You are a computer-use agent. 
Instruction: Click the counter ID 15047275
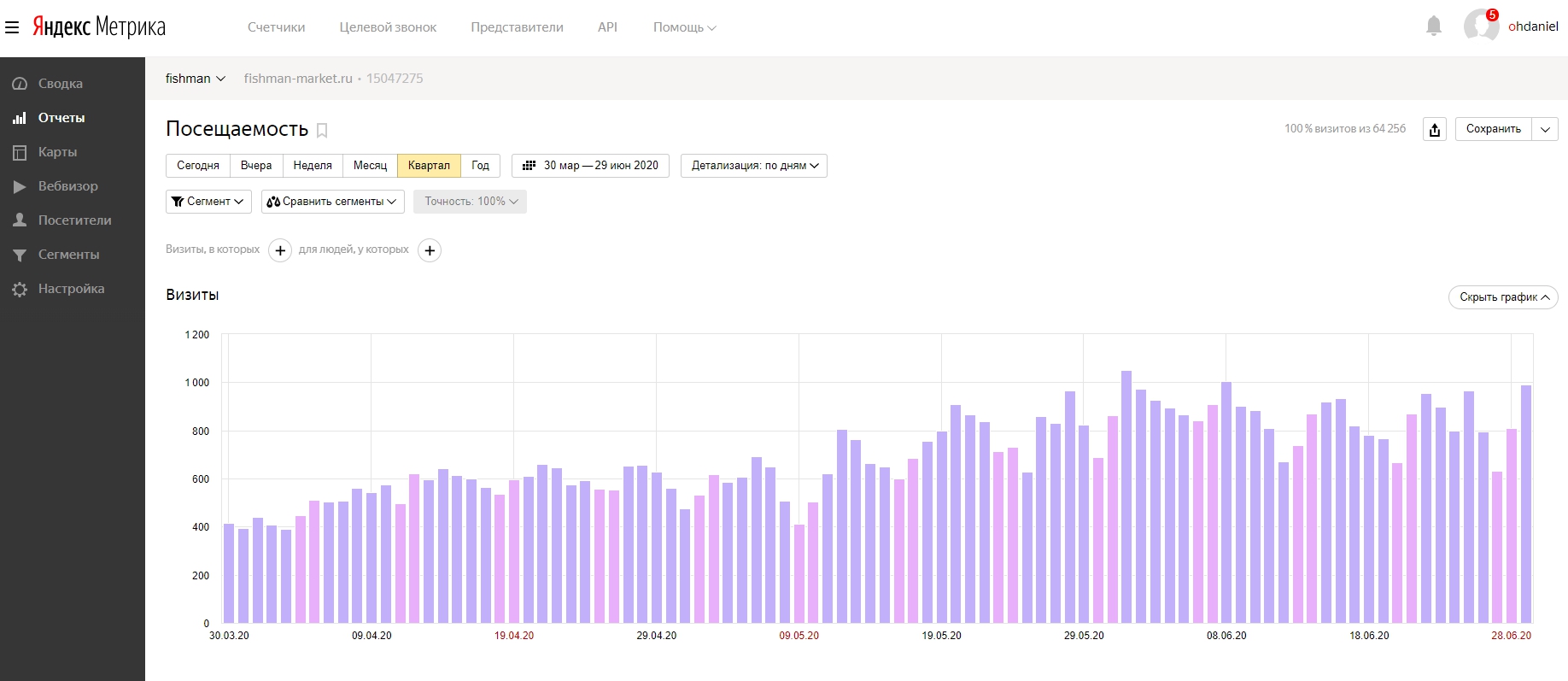[x=395, y=79]
